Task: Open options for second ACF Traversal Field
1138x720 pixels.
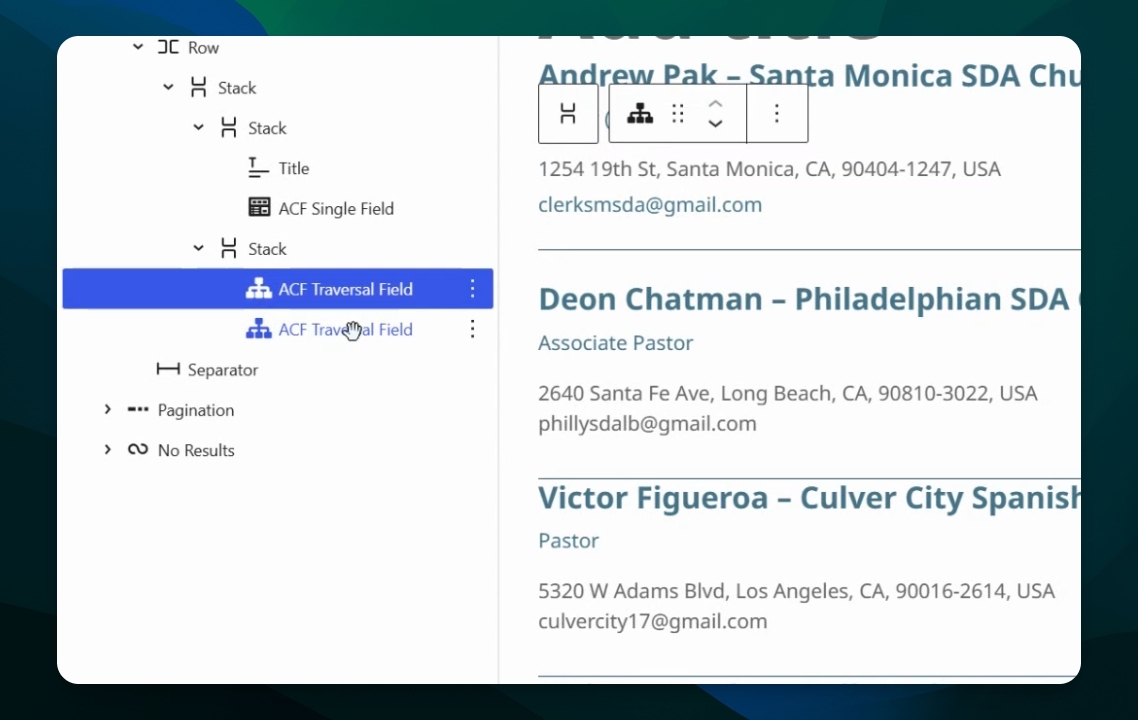Action: tap(472, 329)
